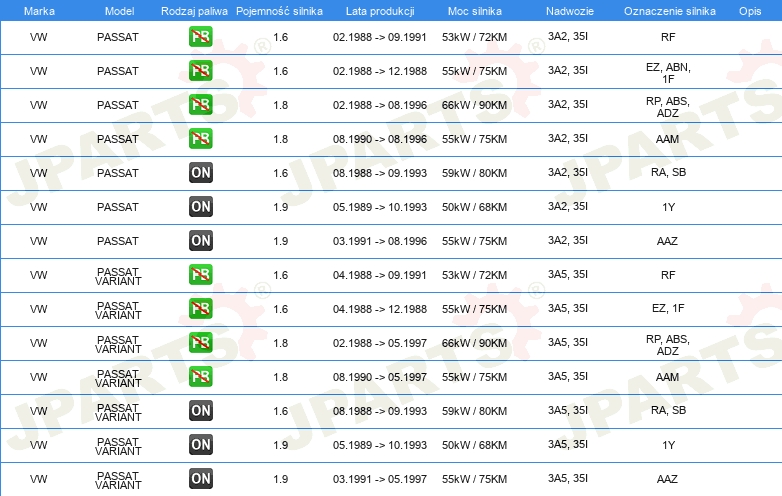Click petrol icon for PASSAT 02.1988 -> 08.1996
This screenshot has width=782, height=496.
(x=200, y=104)
